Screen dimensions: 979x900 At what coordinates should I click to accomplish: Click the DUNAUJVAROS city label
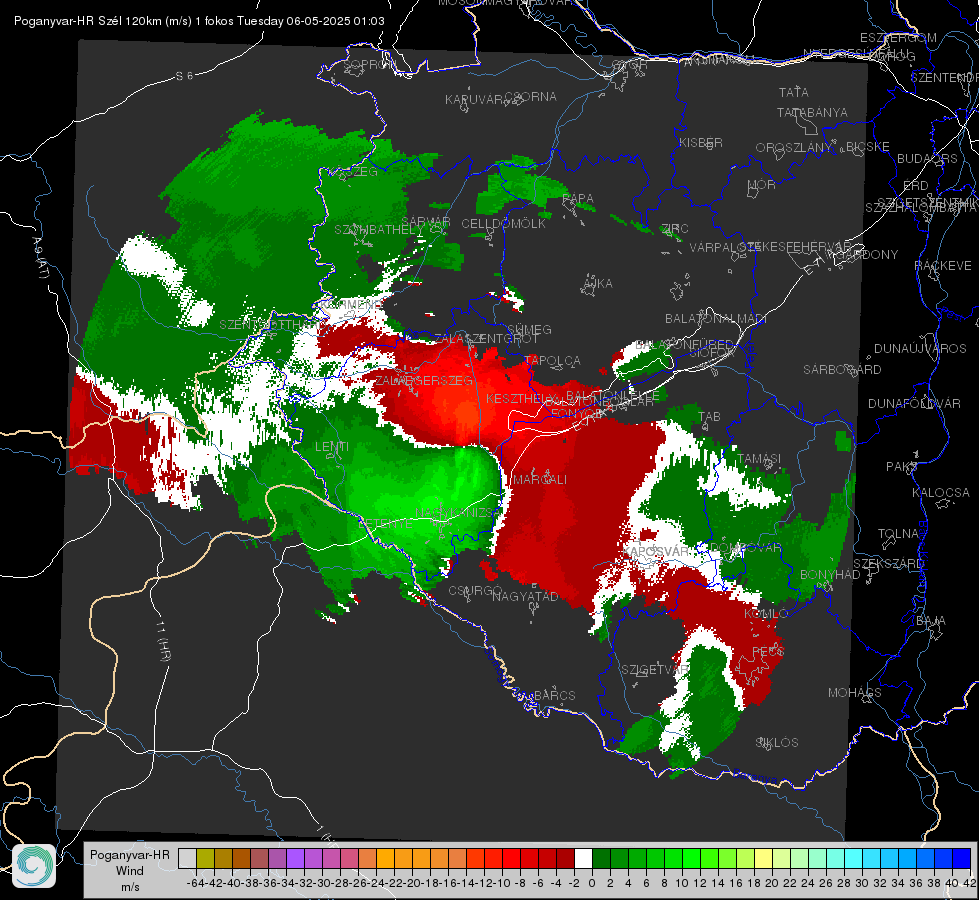coord(920,349)
